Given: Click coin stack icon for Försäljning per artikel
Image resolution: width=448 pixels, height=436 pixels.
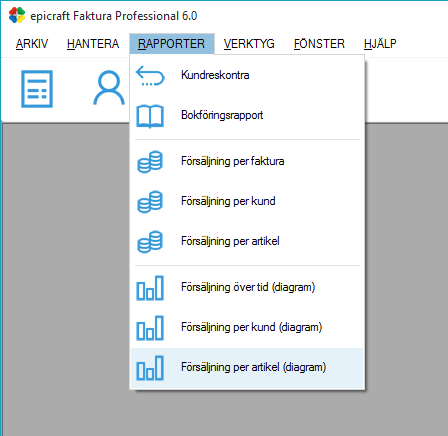Looking at the screenshot, I should (x=150, y=242).
